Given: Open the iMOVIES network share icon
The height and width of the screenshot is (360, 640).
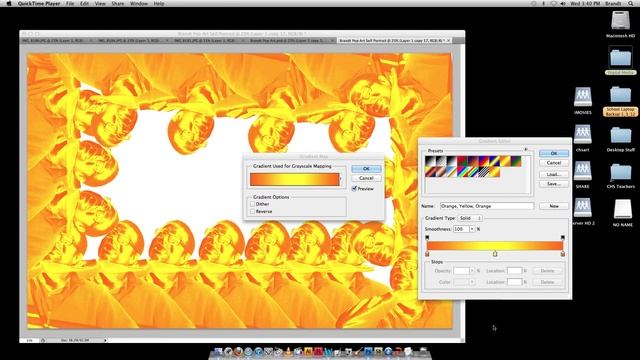Looking at the screenshot, I should point(582,97).
